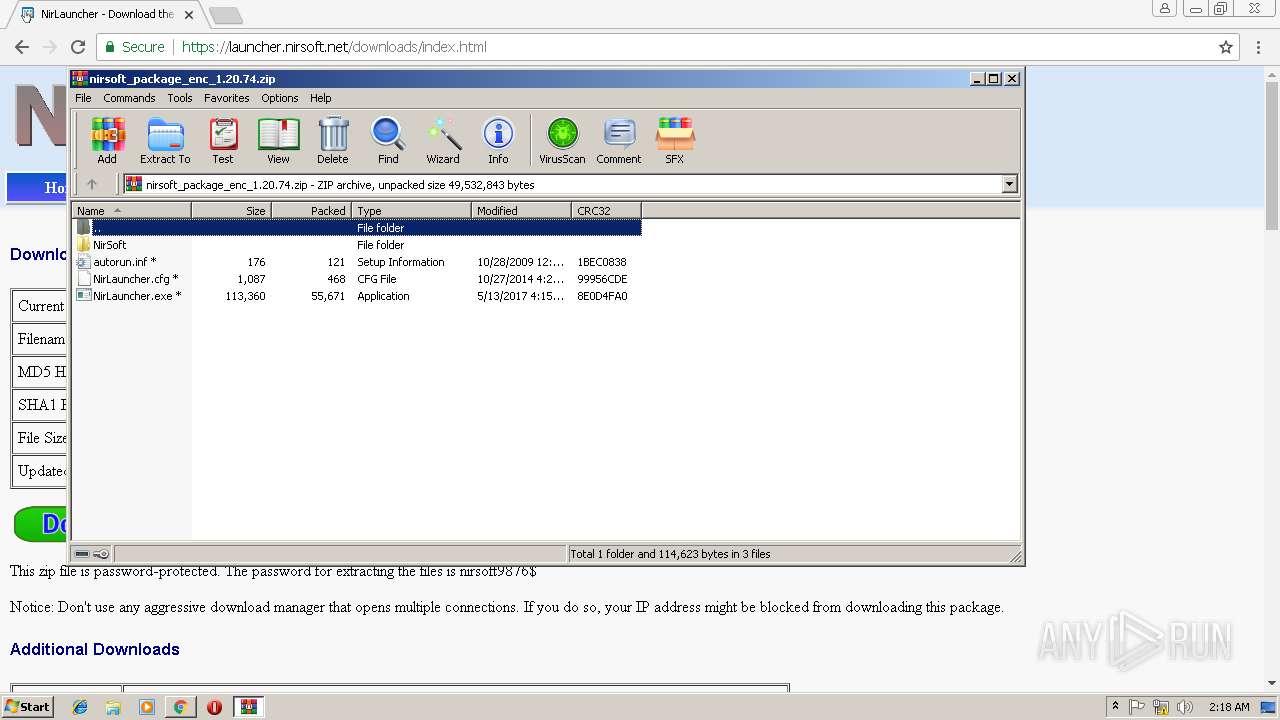The height and width of the screenshot is (720, 1280).
Task: Sort by the Type column header
Action: click(x=411, y=210)
